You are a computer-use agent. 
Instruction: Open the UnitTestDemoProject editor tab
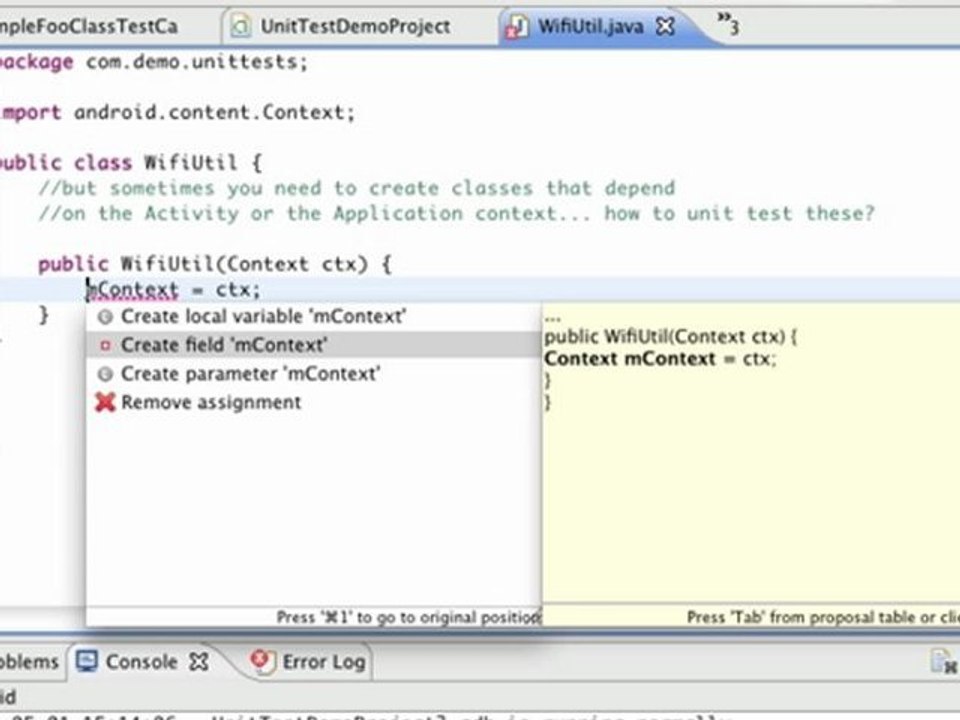point(355,26)
